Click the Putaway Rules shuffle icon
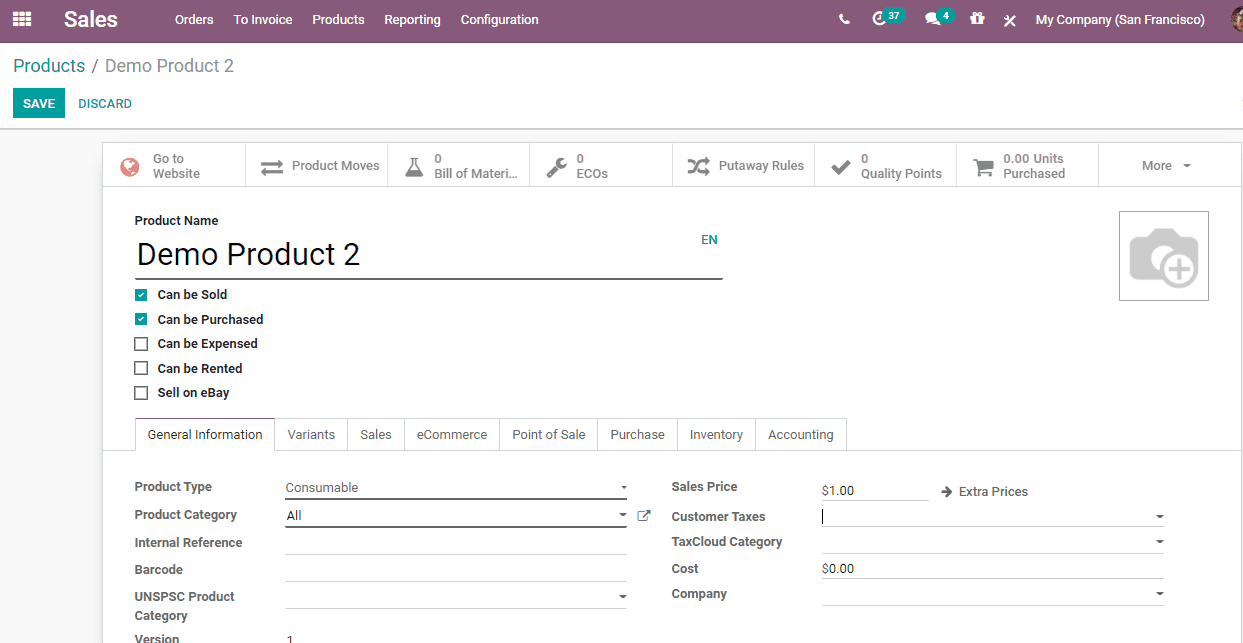Image resolution: width=1243 pixels, height=643 pixels. [x=698, y=167]
